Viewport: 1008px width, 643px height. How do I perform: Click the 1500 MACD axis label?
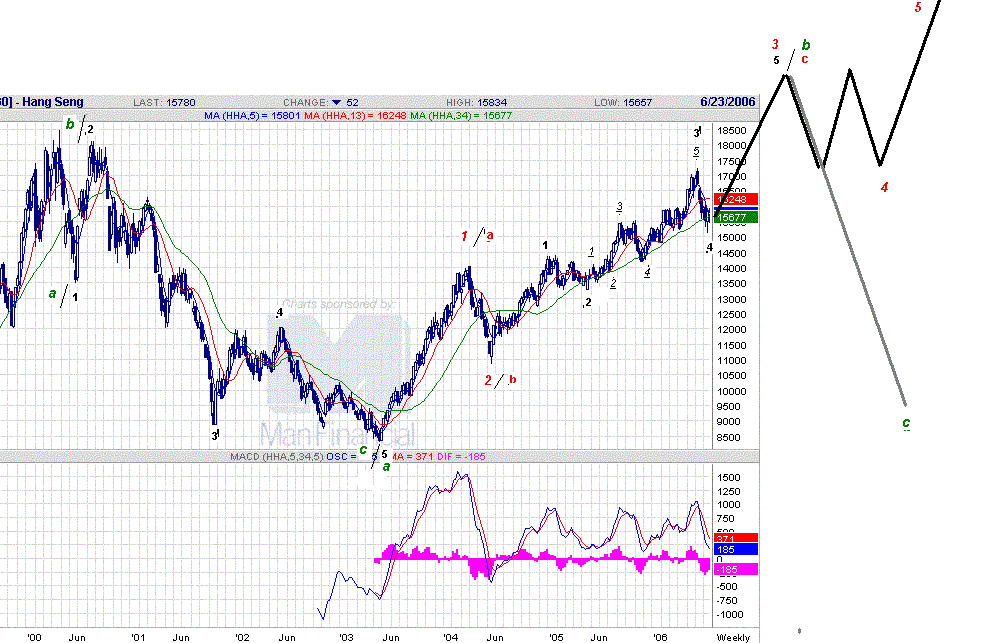729,478
